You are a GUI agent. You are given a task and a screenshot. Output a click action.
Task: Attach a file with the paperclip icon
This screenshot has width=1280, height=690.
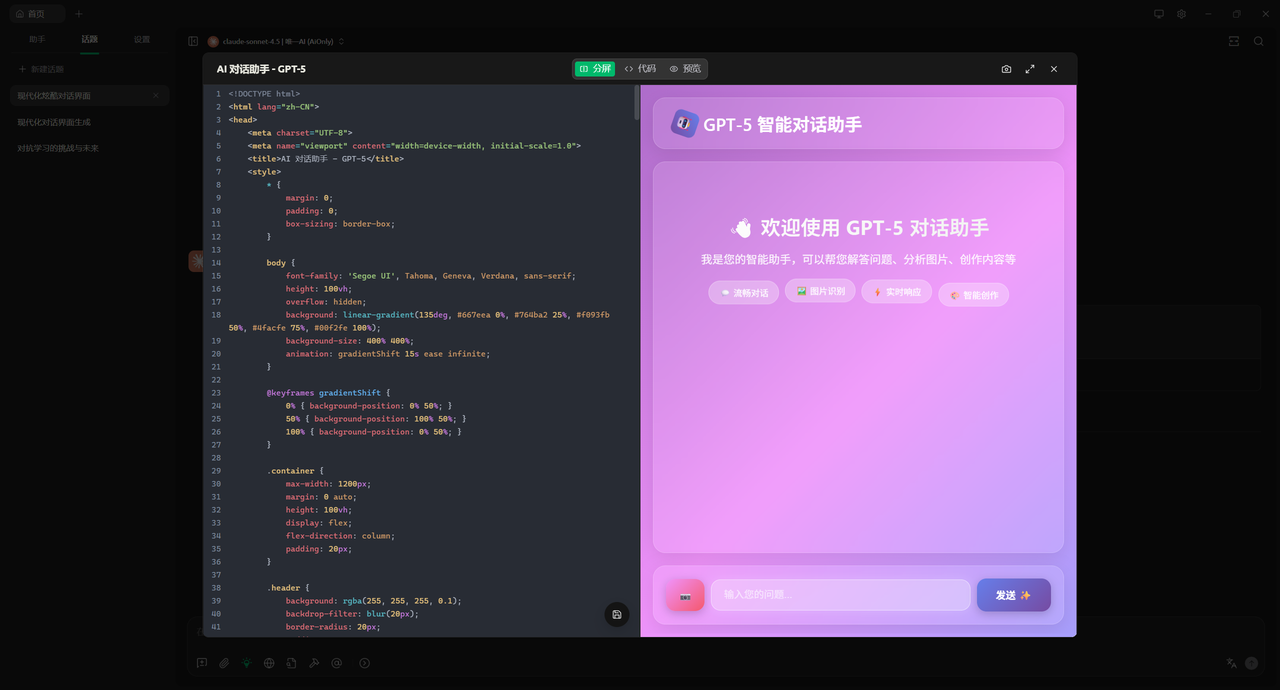[x=224, y=663]
